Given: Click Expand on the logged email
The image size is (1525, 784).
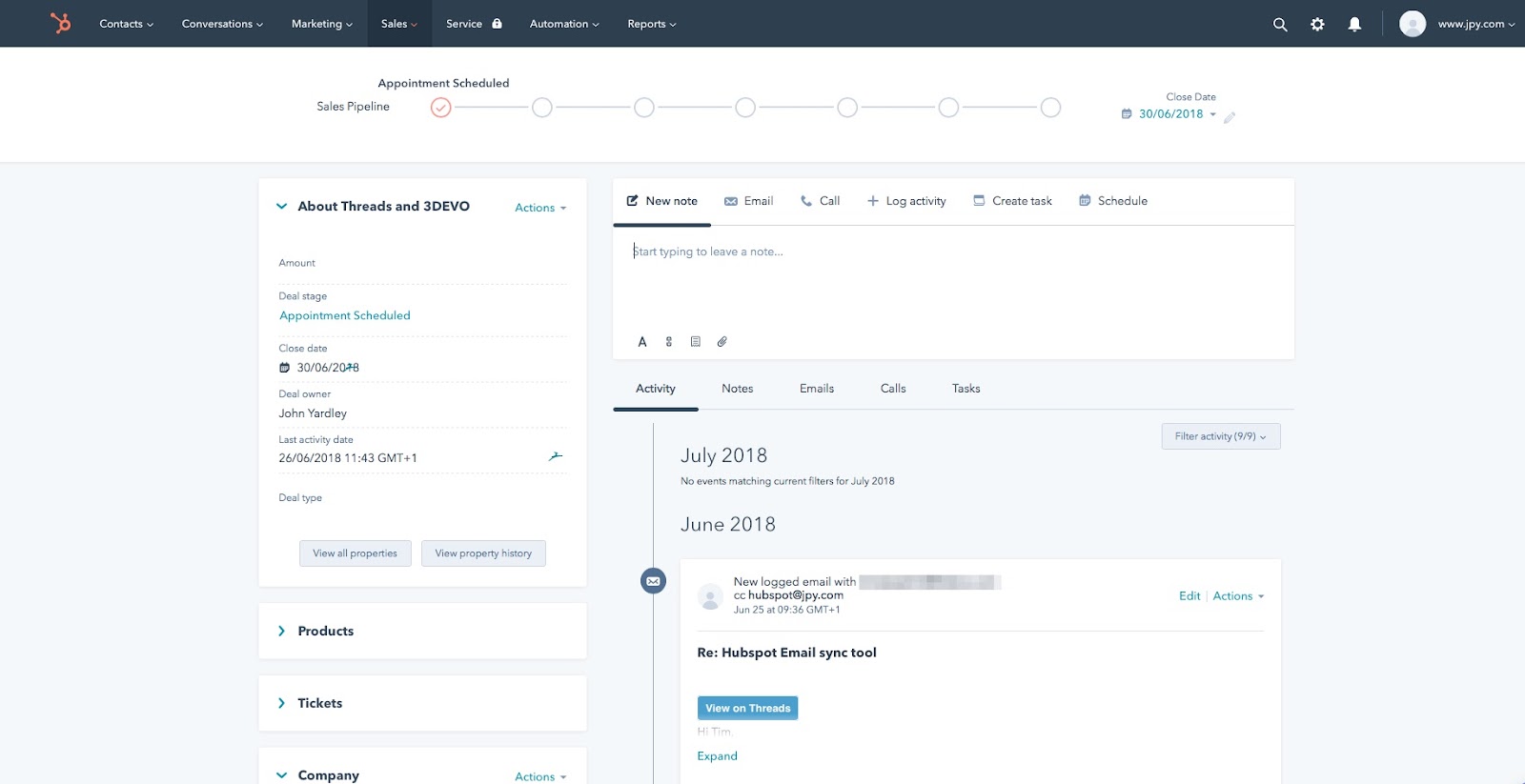Looking at the screenshot, I should coord(718,756).
